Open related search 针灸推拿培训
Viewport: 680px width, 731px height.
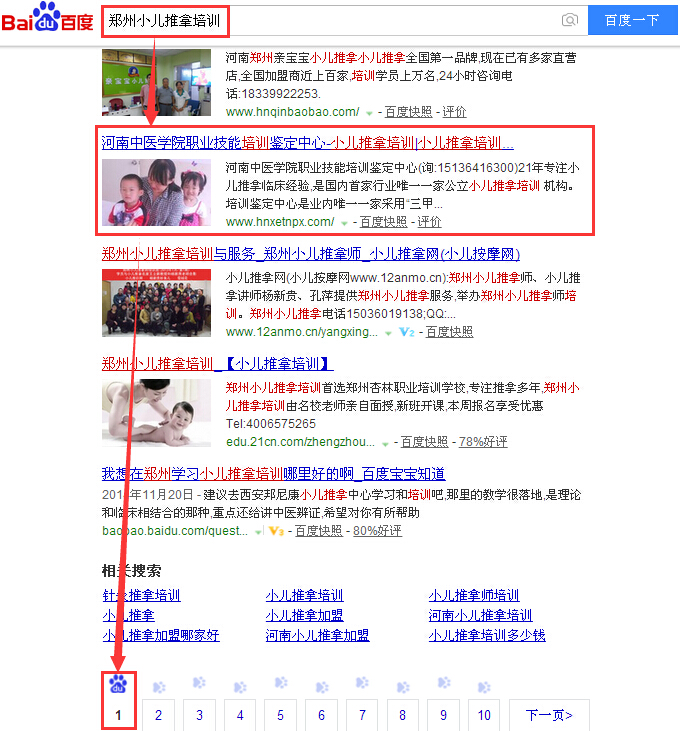141,595
